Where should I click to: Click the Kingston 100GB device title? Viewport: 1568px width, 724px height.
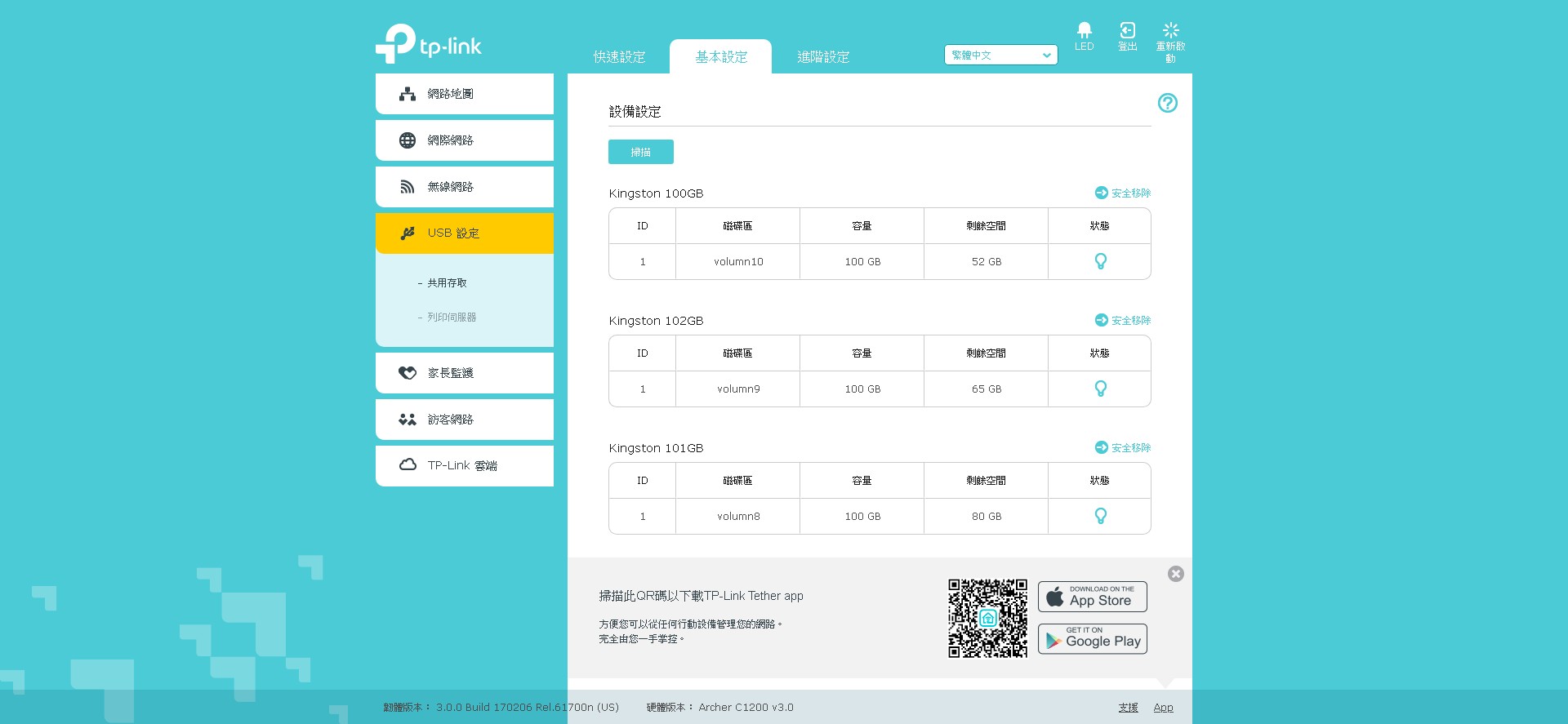(x=656, y=193)
